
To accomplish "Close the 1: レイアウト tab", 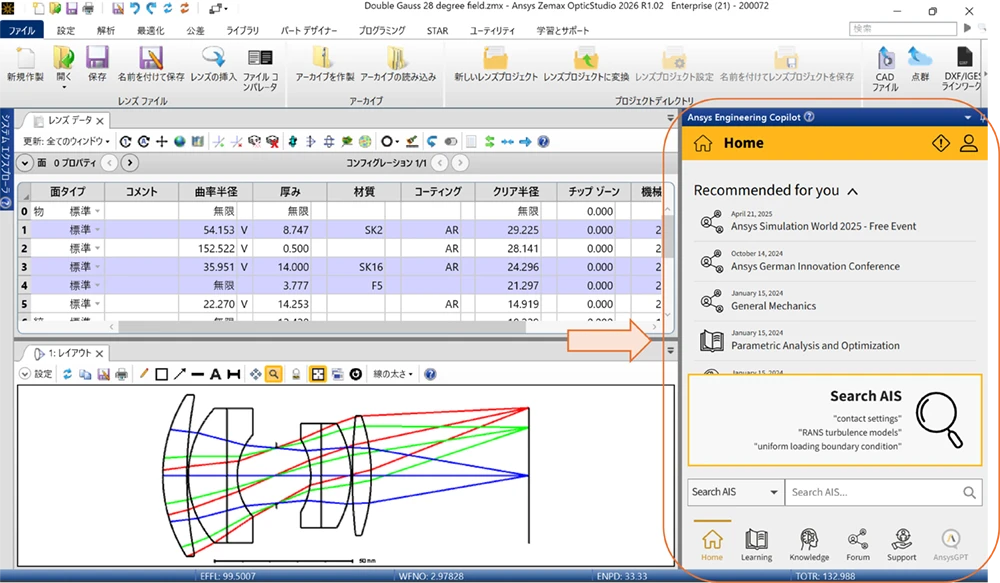I will 99,353.
